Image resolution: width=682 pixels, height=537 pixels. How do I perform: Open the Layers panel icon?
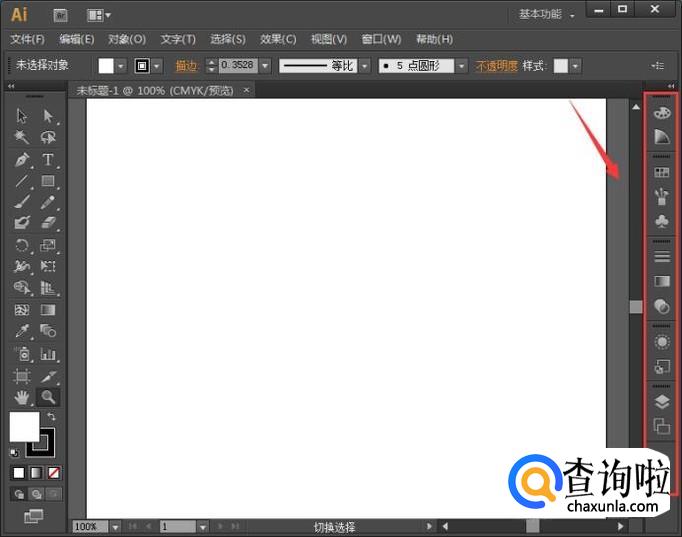point(661,401)
